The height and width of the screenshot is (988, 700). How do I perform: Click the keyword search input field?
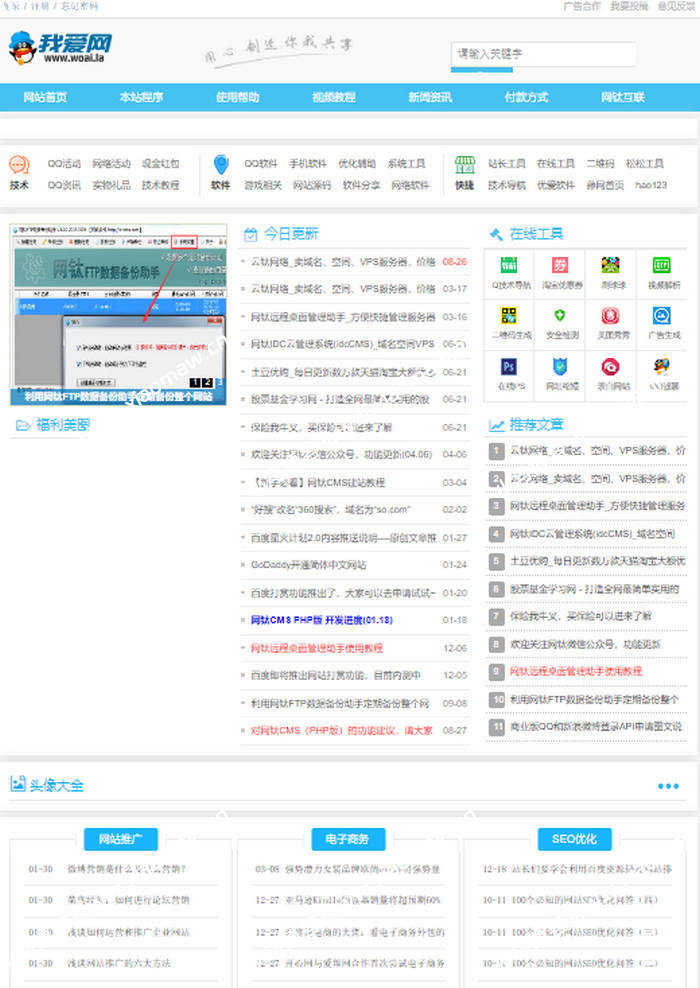coord(543,54)
